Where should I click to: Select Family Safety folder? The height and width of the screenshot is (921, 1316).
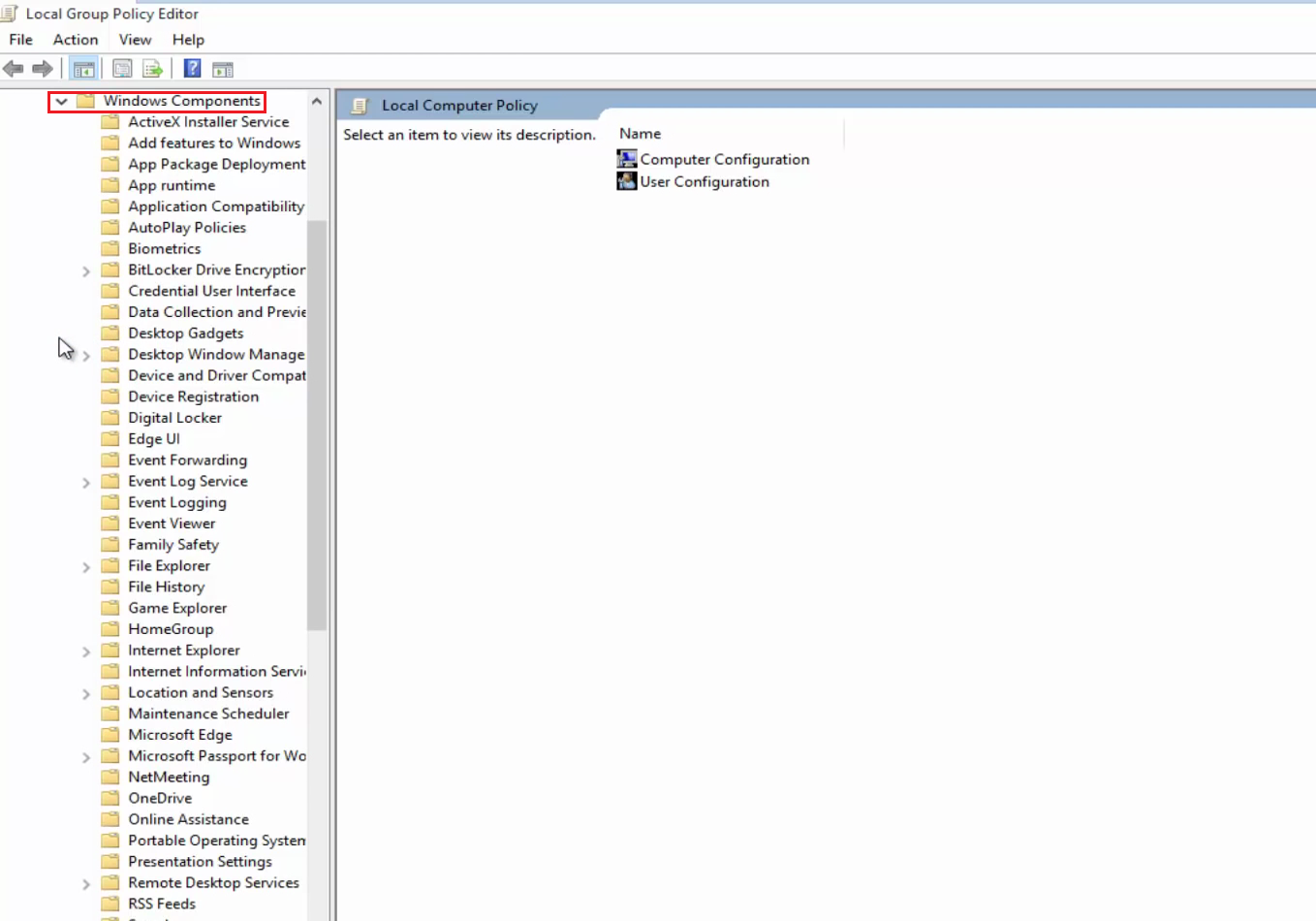(x=173, y=545)
